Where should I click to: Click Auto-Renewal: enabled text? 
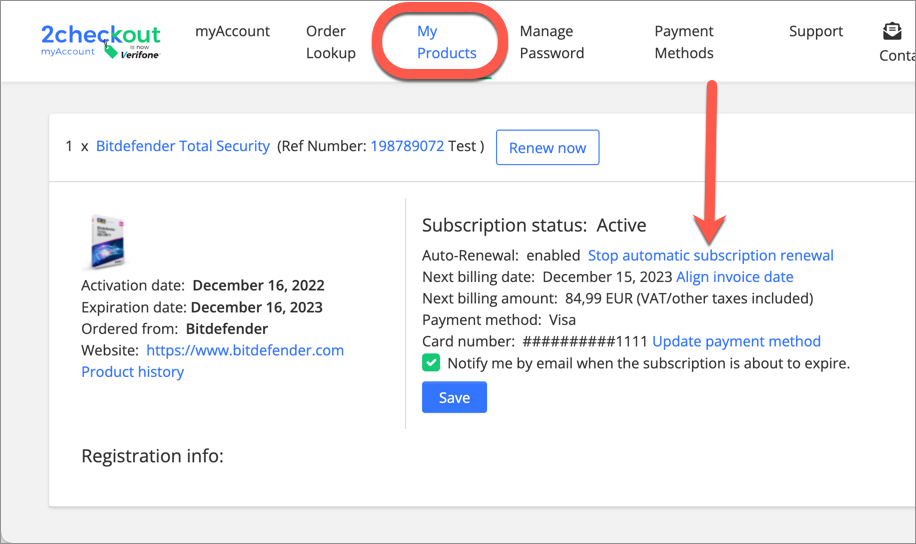tap(501, 255)
